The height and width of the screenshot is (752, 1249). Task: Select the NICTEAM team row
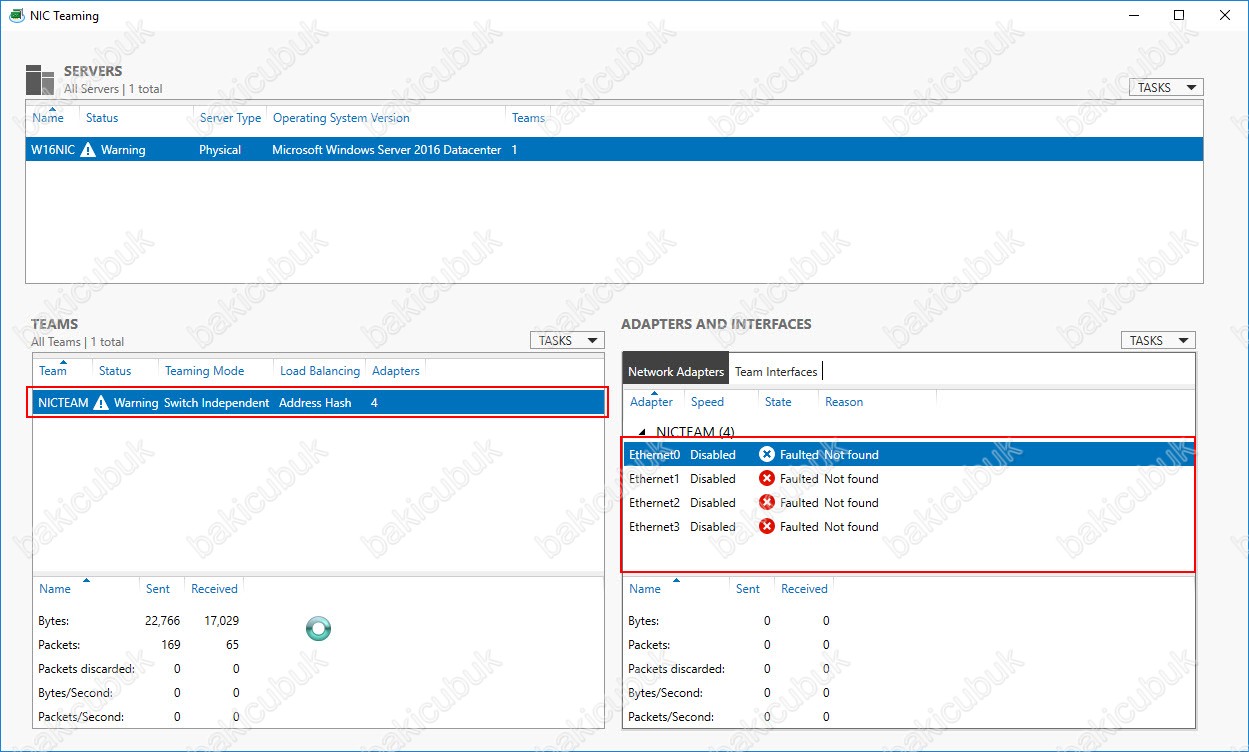[x=319, y=403]
